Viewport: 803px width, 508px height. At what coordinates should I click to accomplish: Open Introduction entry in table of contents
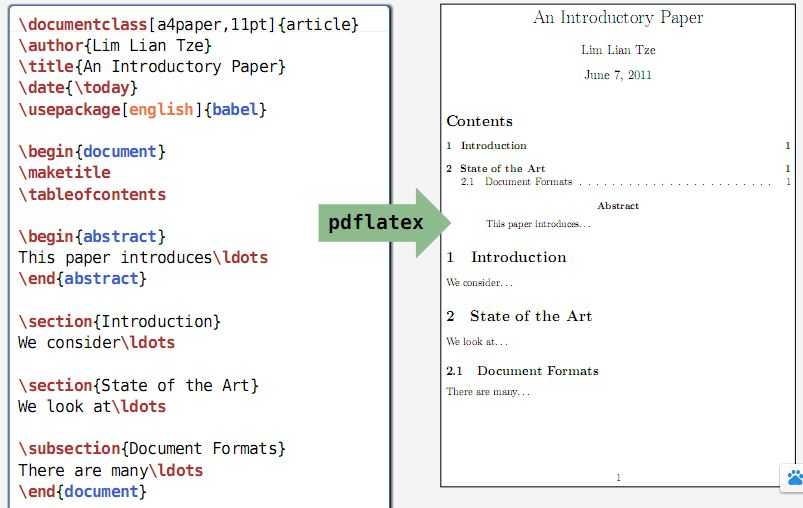pos(618,145)
